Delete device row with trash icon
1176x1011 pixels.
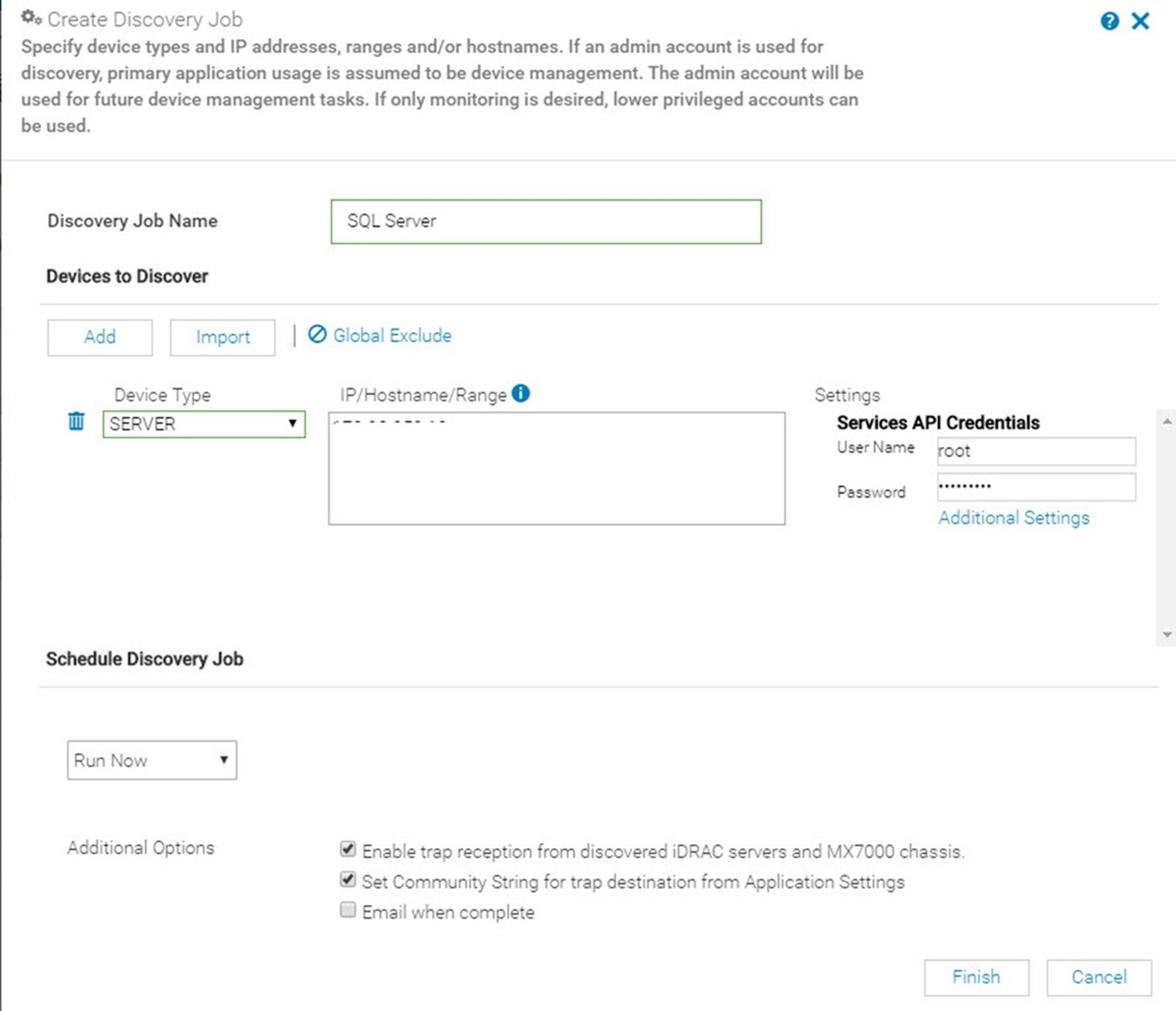coord(76,421)
